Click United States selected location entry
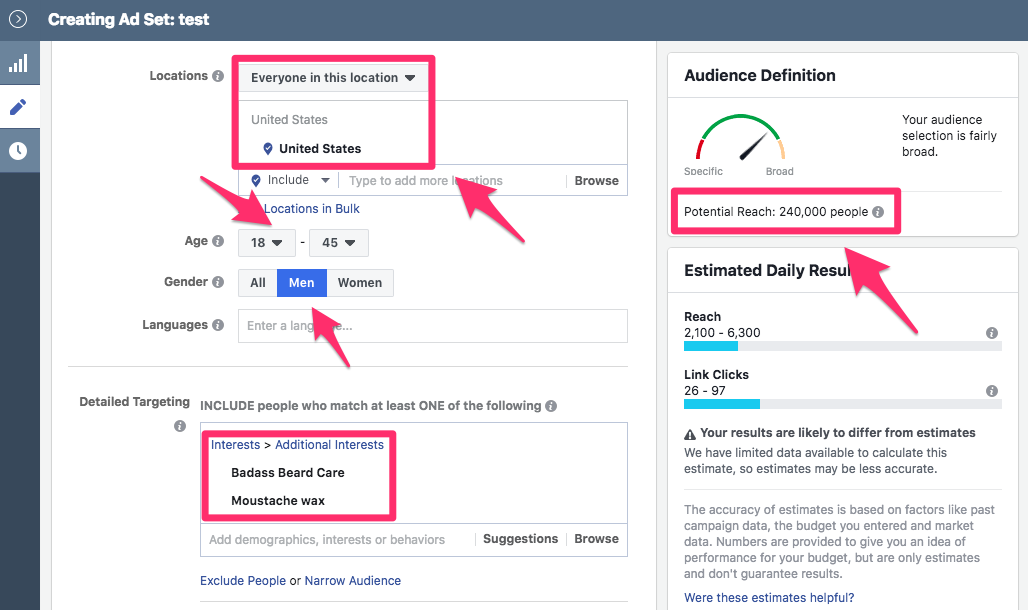This screenshot has width=1028, height=610. pos(320,149)
